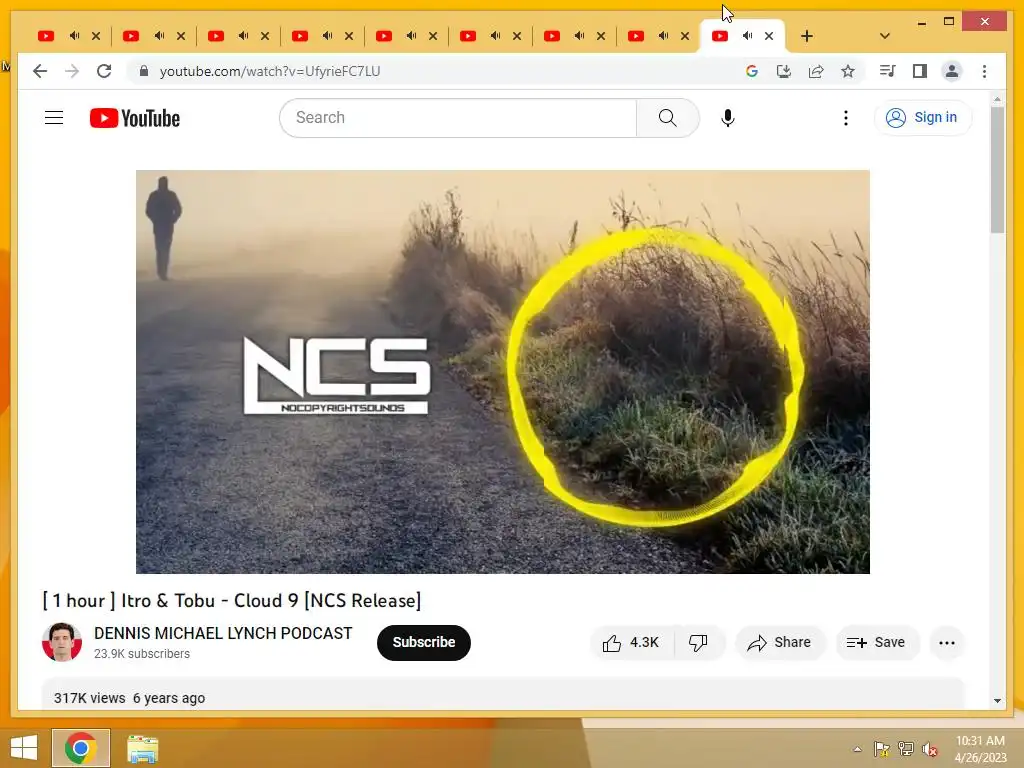Click the Sign in button
The width and height of the screenshot is (1024, 768).
922,118
